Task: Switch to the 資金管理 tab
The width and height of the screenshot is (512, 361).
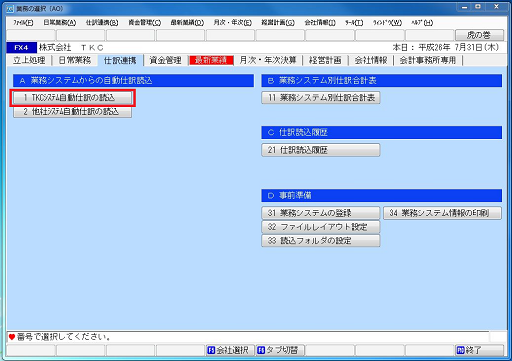Action: 165,60
